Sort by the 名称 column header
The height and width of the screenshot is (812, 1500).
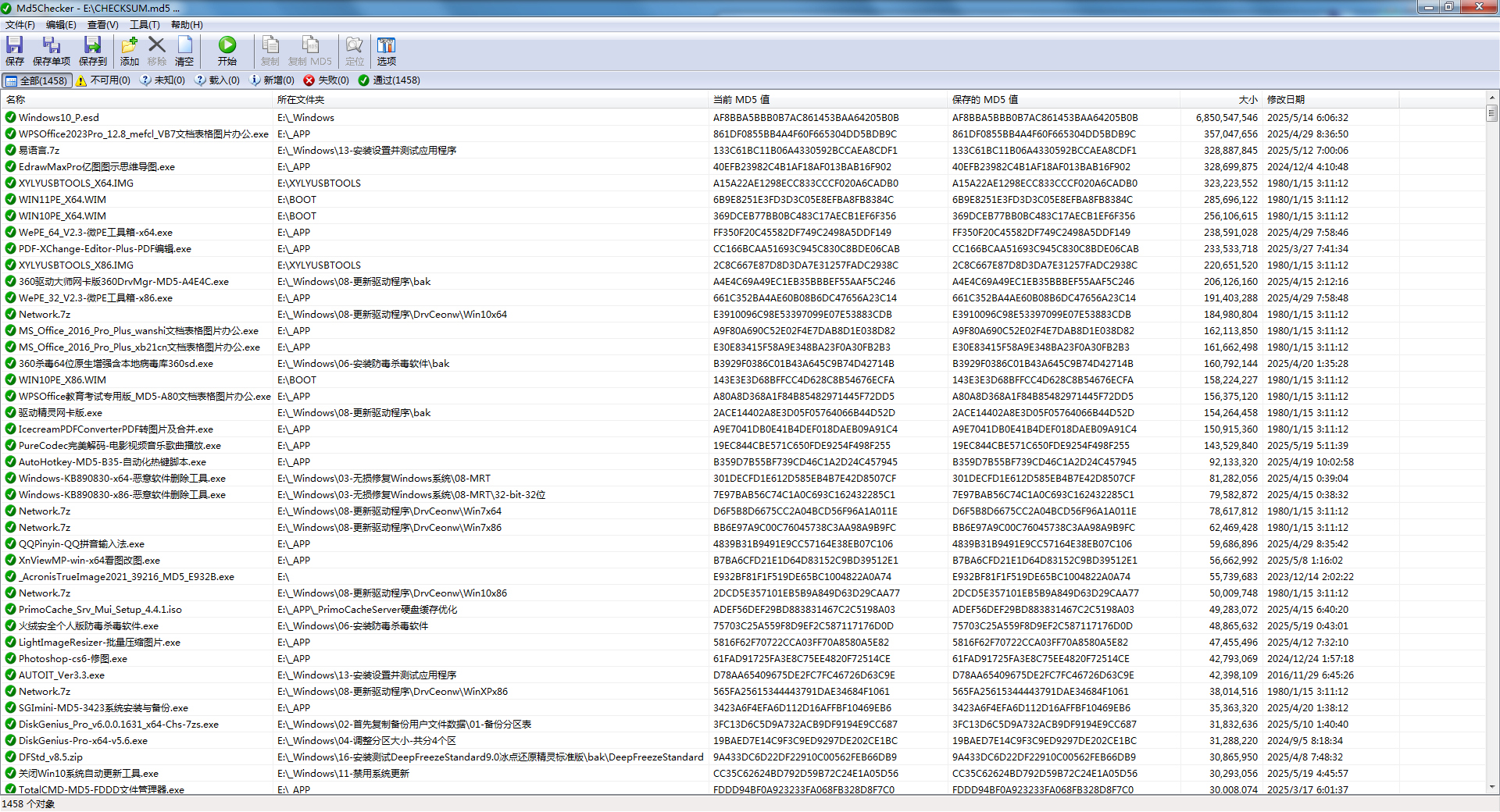137,100
